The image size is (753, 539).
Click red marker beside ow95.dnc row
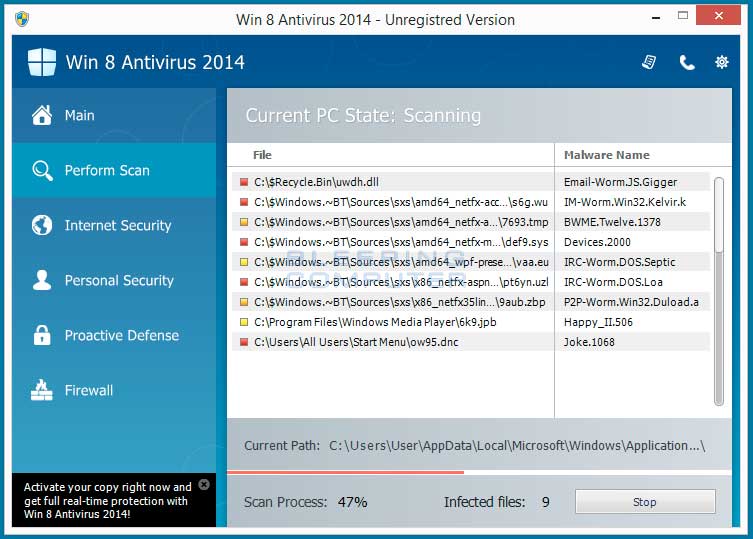click(x=244, y=342)
